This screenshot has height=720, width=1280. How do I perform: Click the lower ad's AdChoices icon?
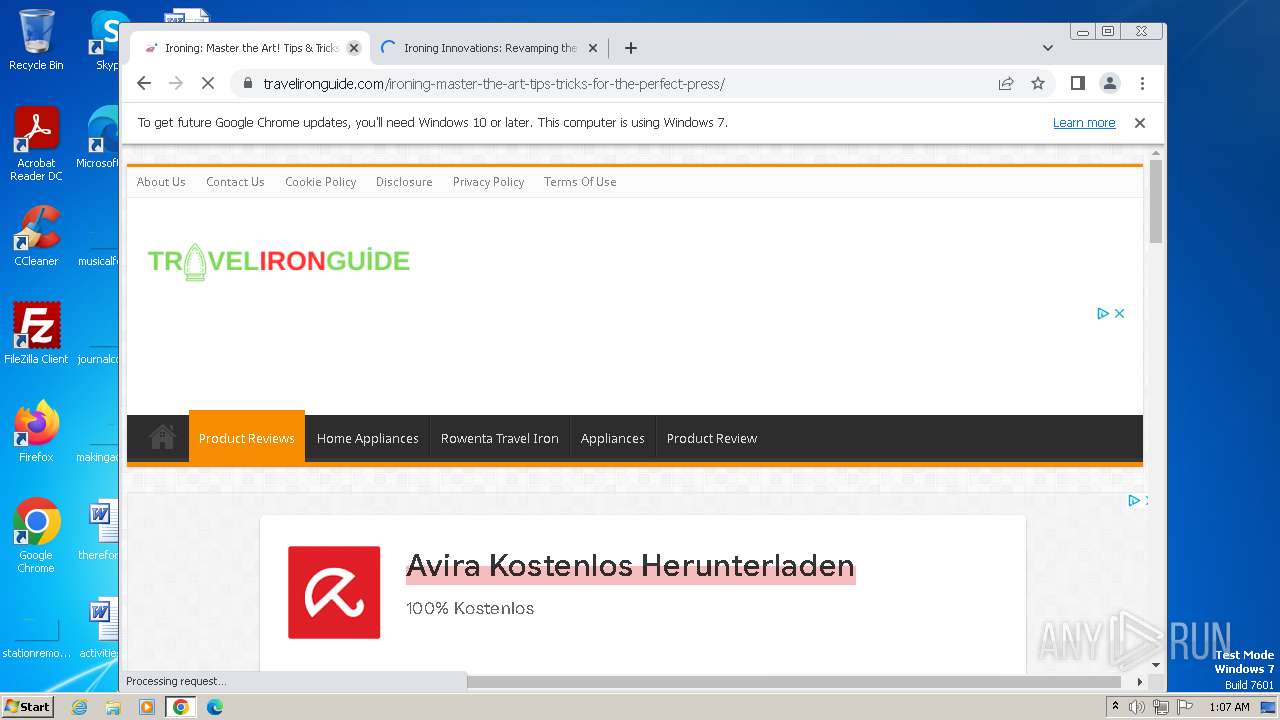coord(1134,500)
